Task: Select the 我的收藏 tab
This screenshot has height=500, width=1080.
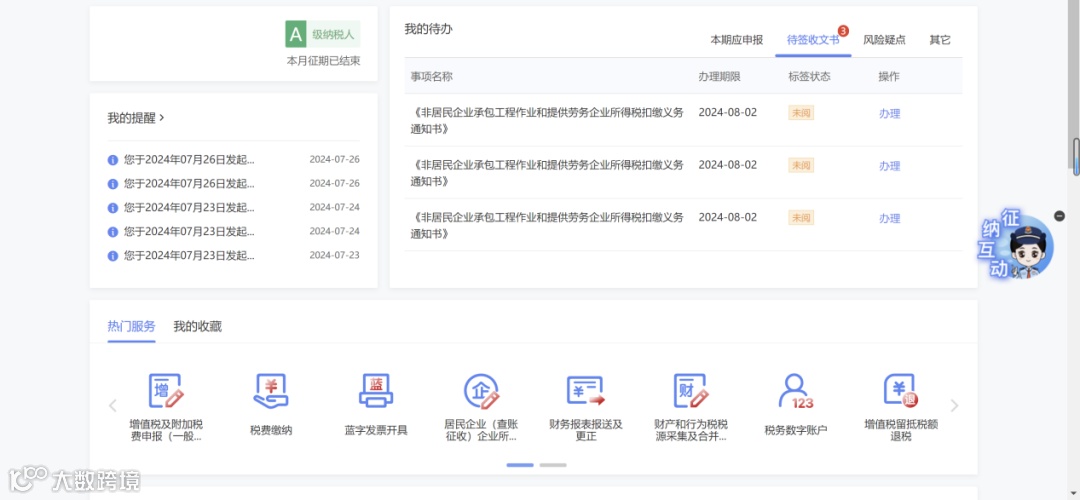Action: (x=198, y=326)
